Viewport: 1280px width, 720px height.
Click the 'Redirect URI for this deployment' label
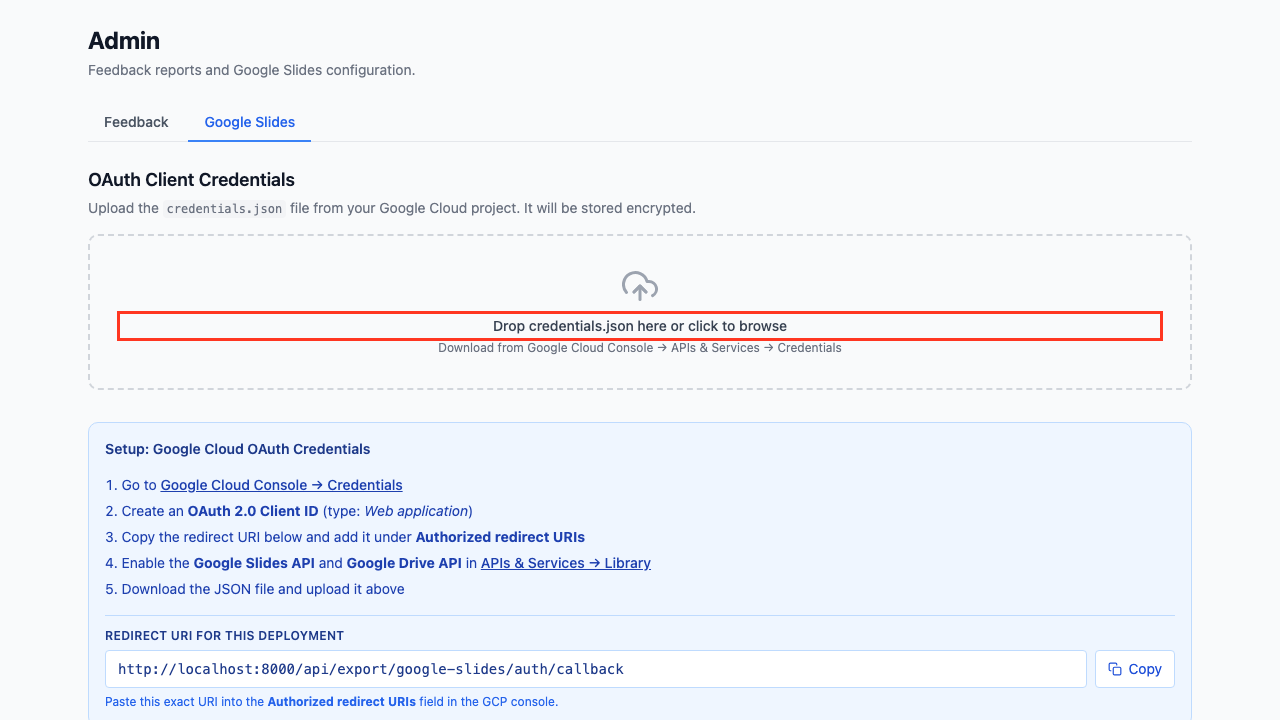tap(224, 636)
